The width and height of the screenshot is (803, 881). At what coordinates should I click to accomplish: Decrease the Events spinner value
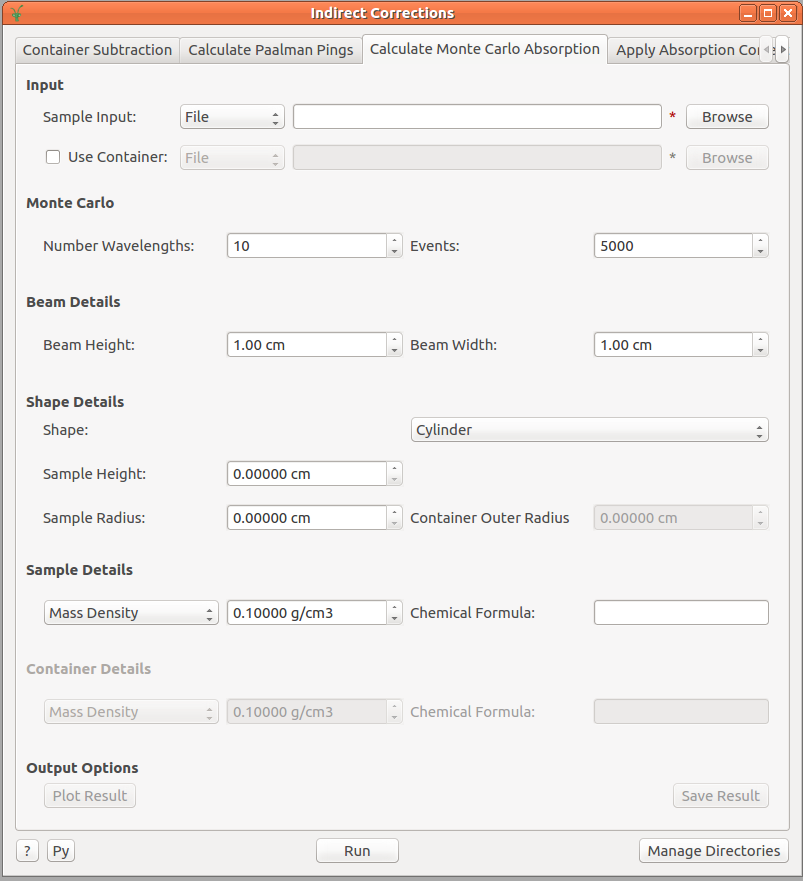pos(761,251)
